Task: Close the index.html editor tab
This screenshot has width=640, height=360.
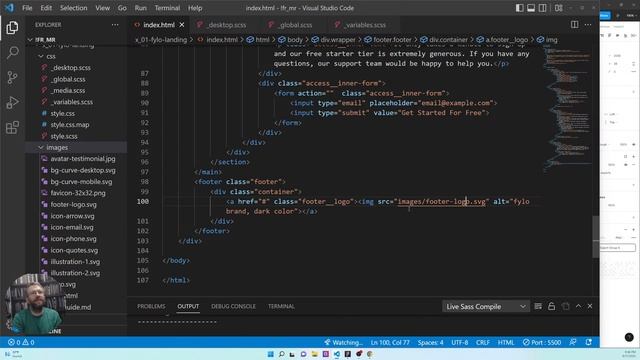Action: [x=182, y=25]
